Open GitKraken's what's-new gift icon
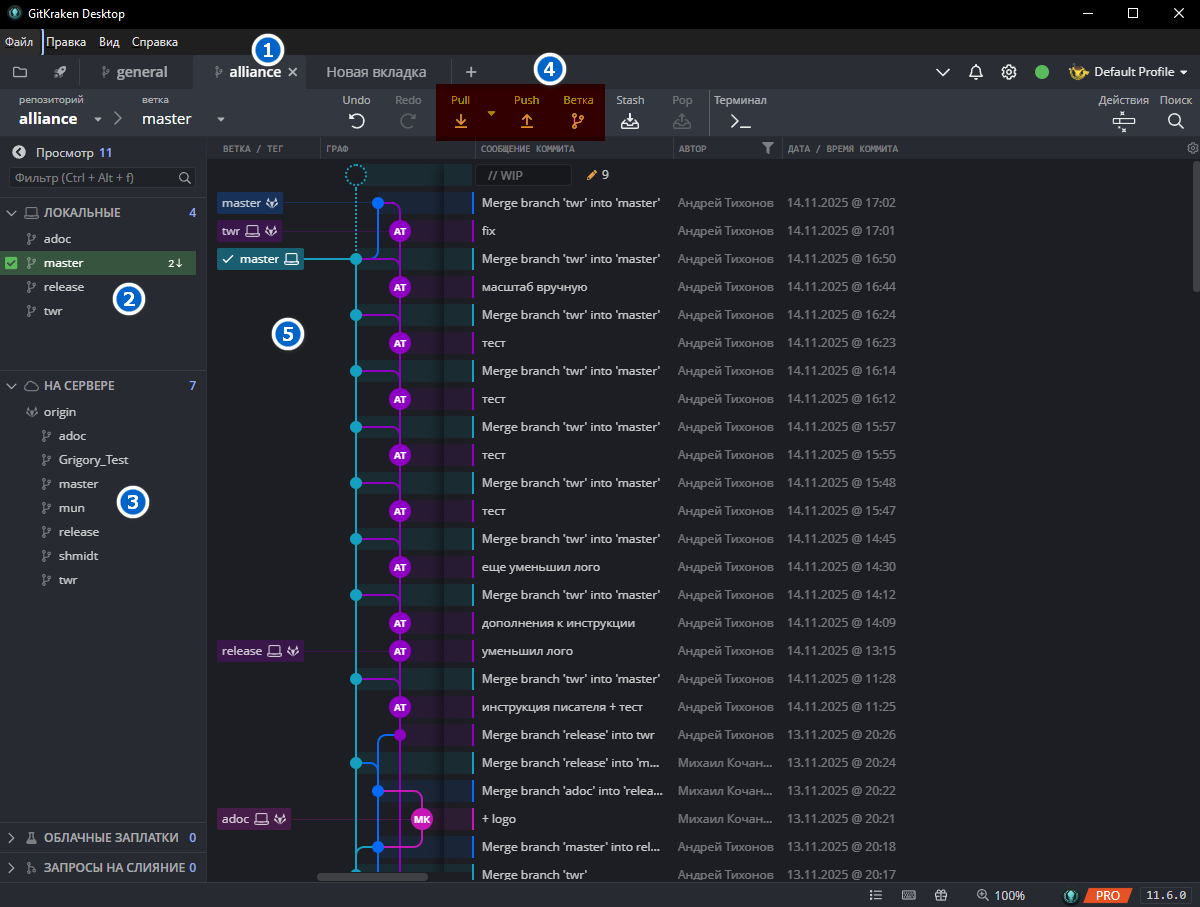Screen dimensions: 1200x907 [940, 895]
